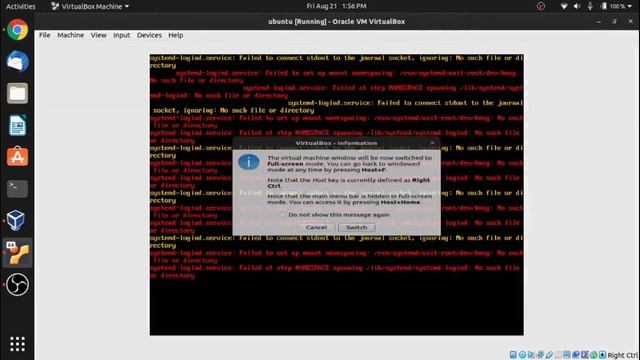Image resolution: width=640 pixels, height=360 pixels.
Task: Open VirtualBox Manager cube icon in dock
Action: coord(17,220)
